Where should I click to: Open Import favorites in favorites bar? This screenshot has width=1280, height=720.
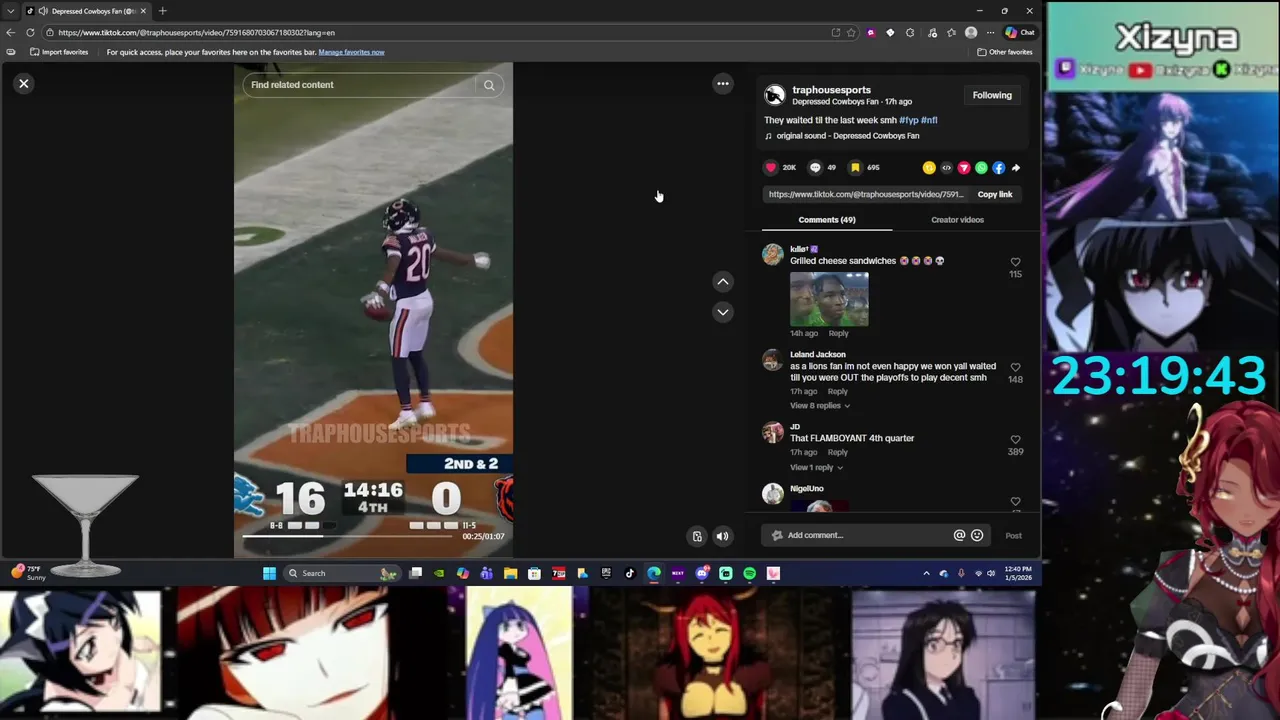tap(59, 52)
